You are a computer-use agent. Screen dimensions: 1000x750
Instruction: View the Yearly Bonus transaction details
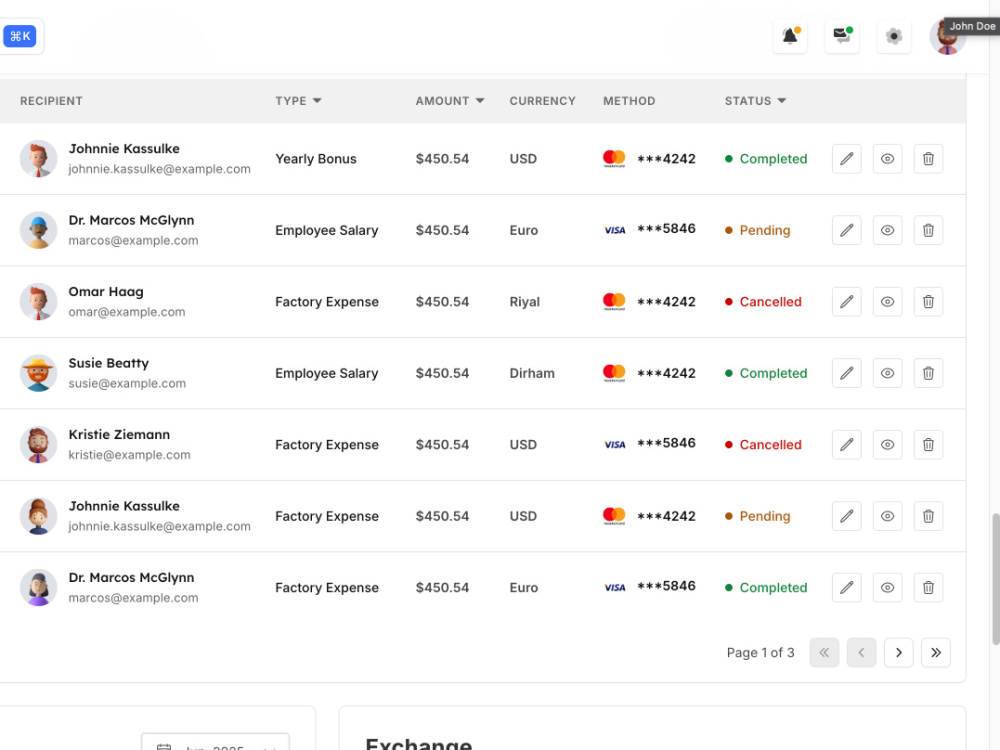(888, 159)
